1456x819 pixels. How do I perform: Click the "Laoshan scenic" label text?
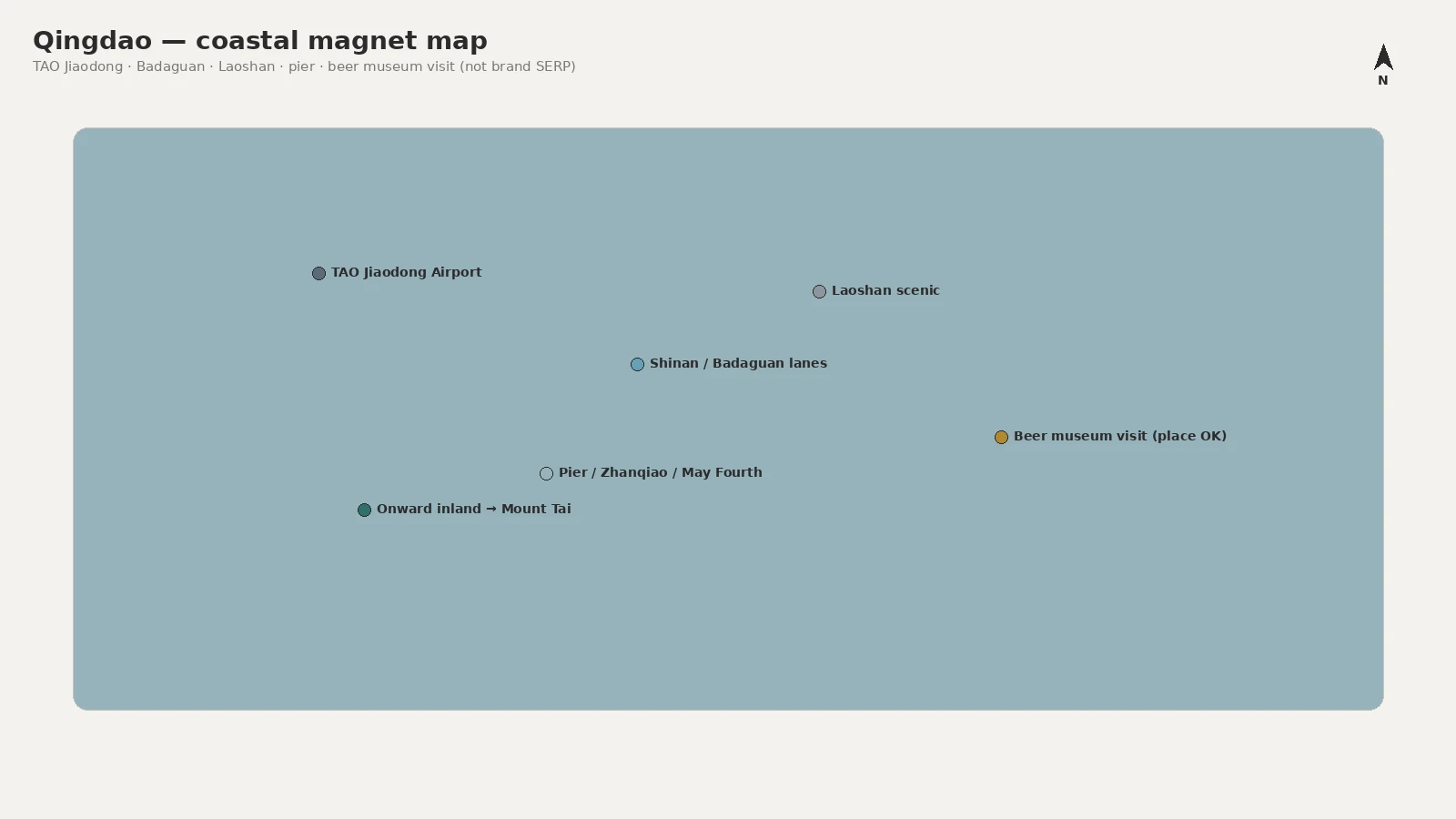pos(885,290)
